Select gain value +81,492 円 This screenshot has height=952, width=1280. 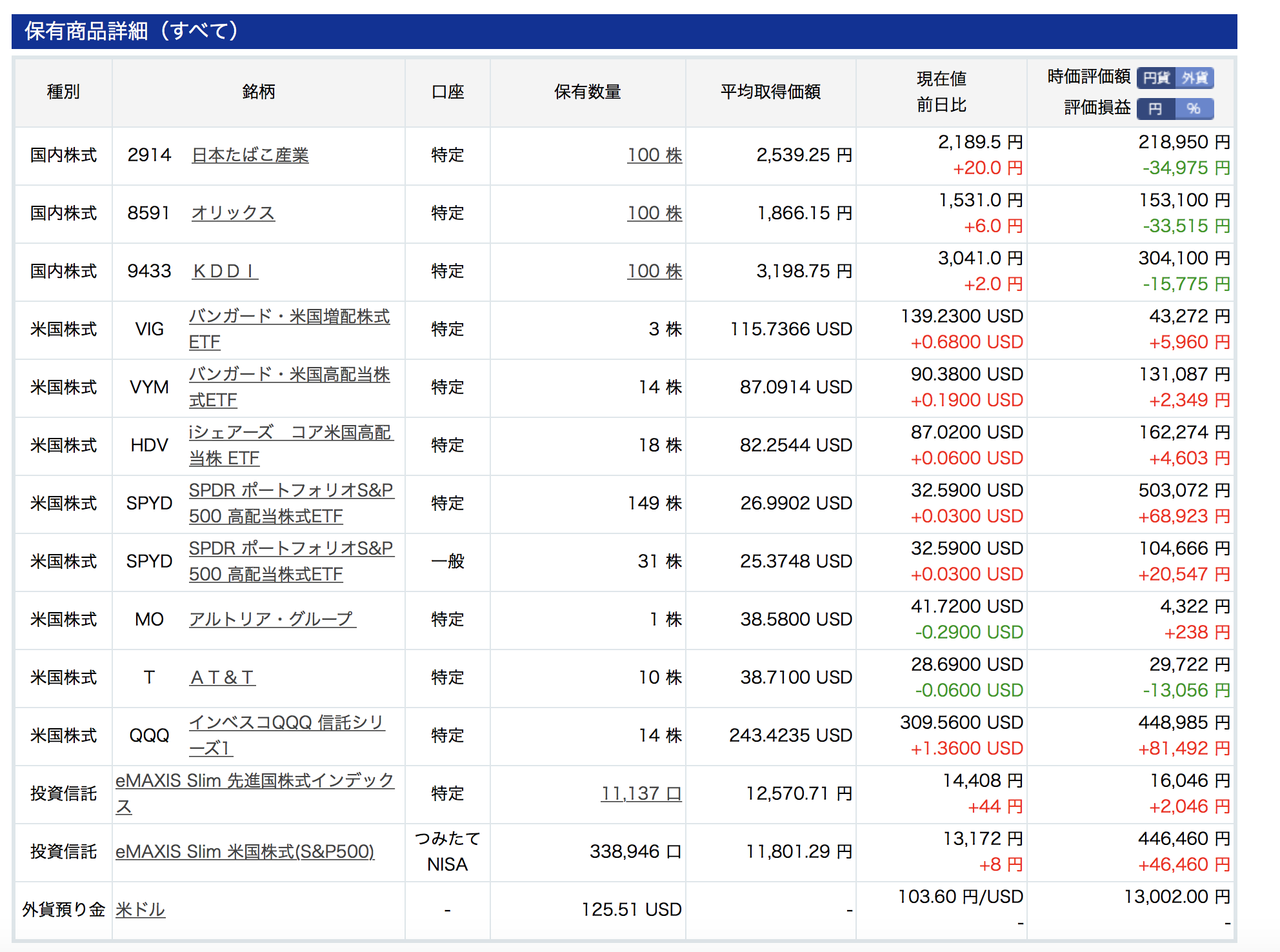point(1185,749)
